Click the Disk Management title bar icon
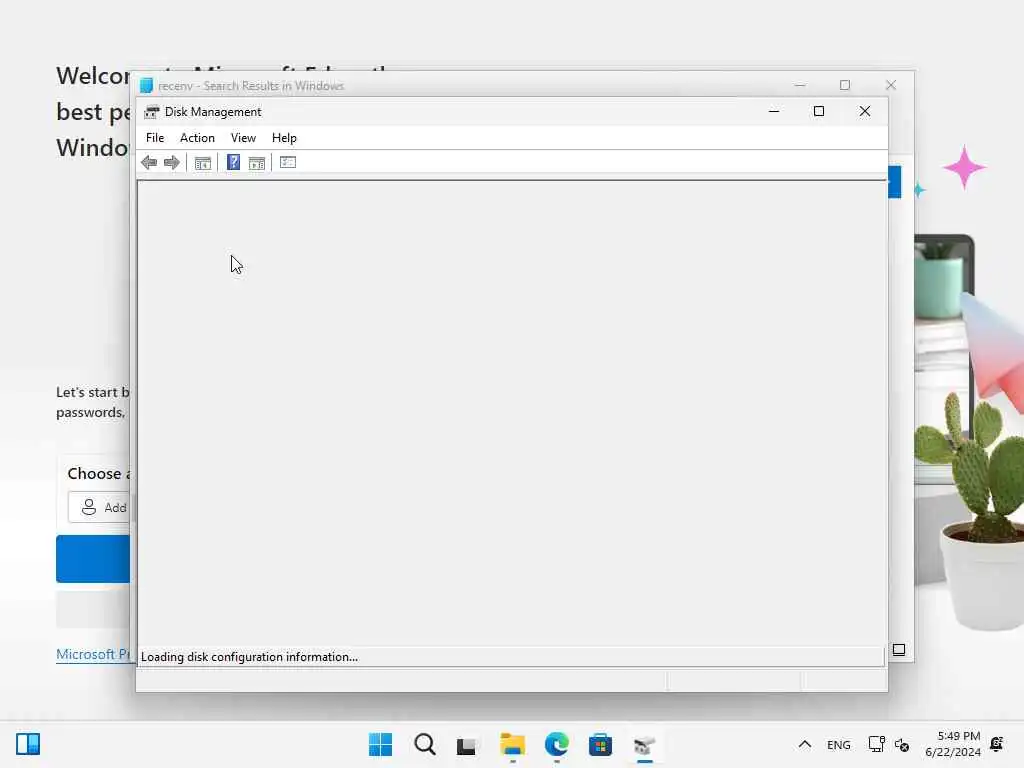 pyautogui.click(x=152, y=112)
